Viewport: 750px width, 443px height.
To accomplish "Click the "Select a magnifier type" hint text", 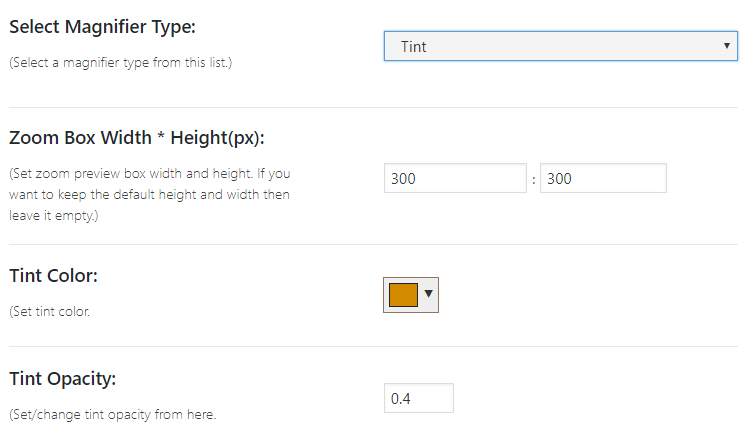I will 121,63.
